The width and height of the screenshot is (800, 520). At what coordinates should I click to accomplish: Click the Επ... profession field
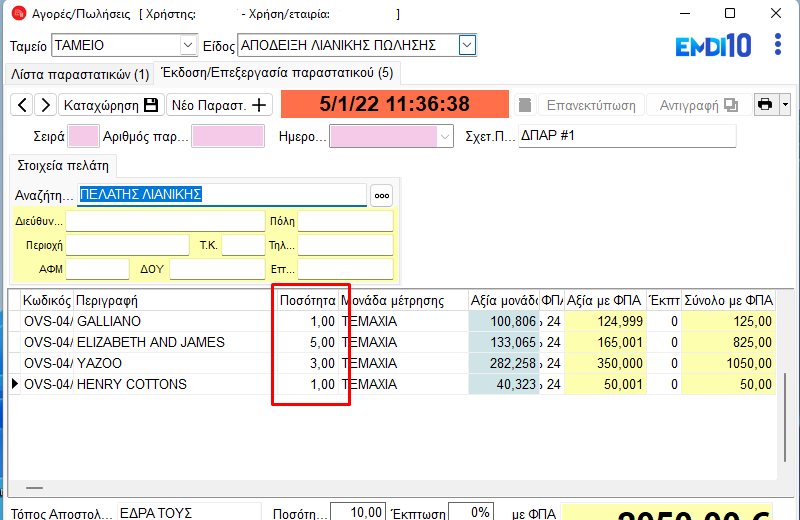pos(345,269)
